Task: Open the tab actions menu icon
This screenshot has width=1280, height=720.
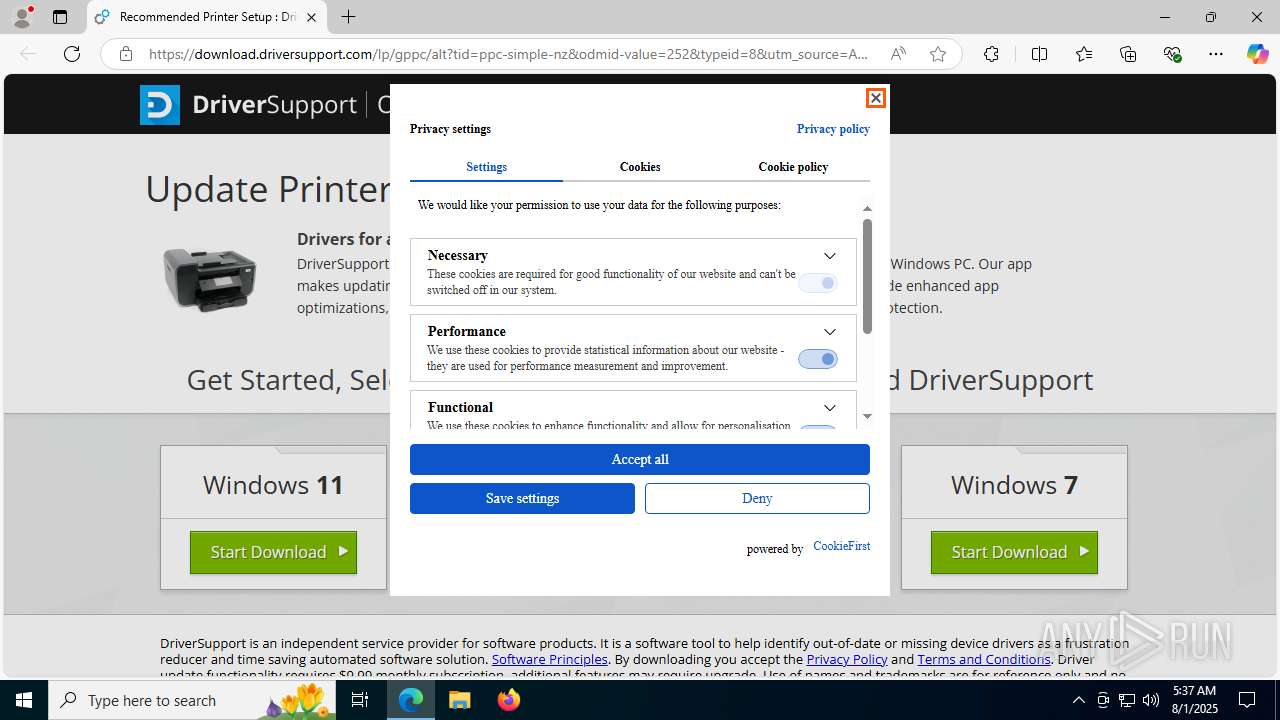Action: pos(60,17)
